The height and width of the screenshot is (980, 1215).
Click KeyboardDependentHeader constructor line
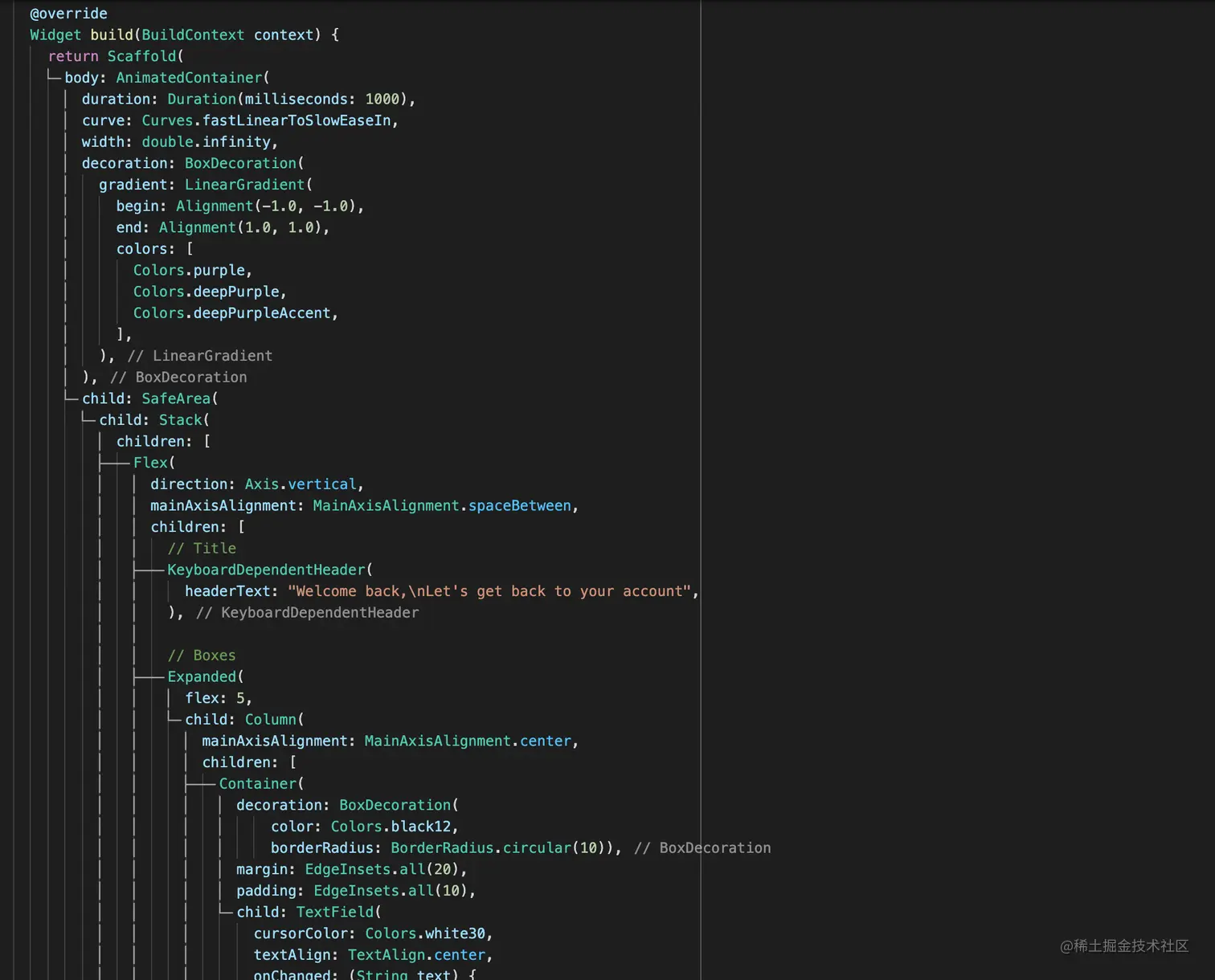[270, 570]
